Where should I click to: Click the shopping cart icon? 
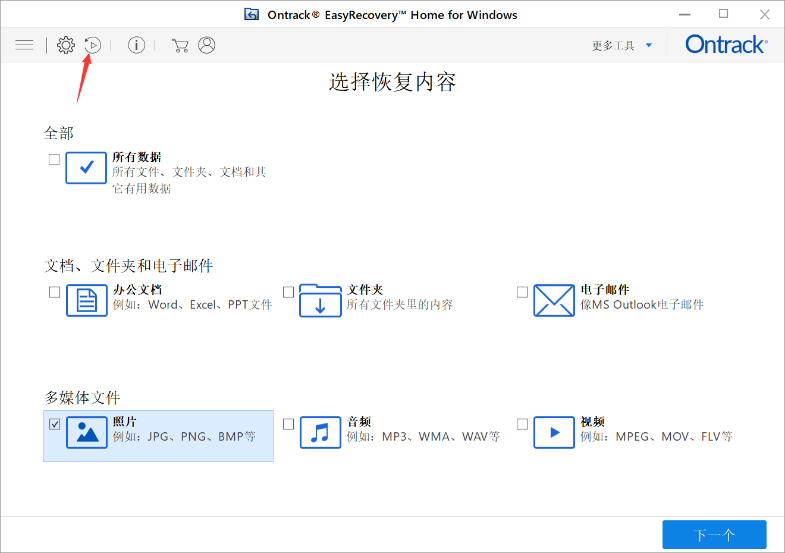coord(180,46)
